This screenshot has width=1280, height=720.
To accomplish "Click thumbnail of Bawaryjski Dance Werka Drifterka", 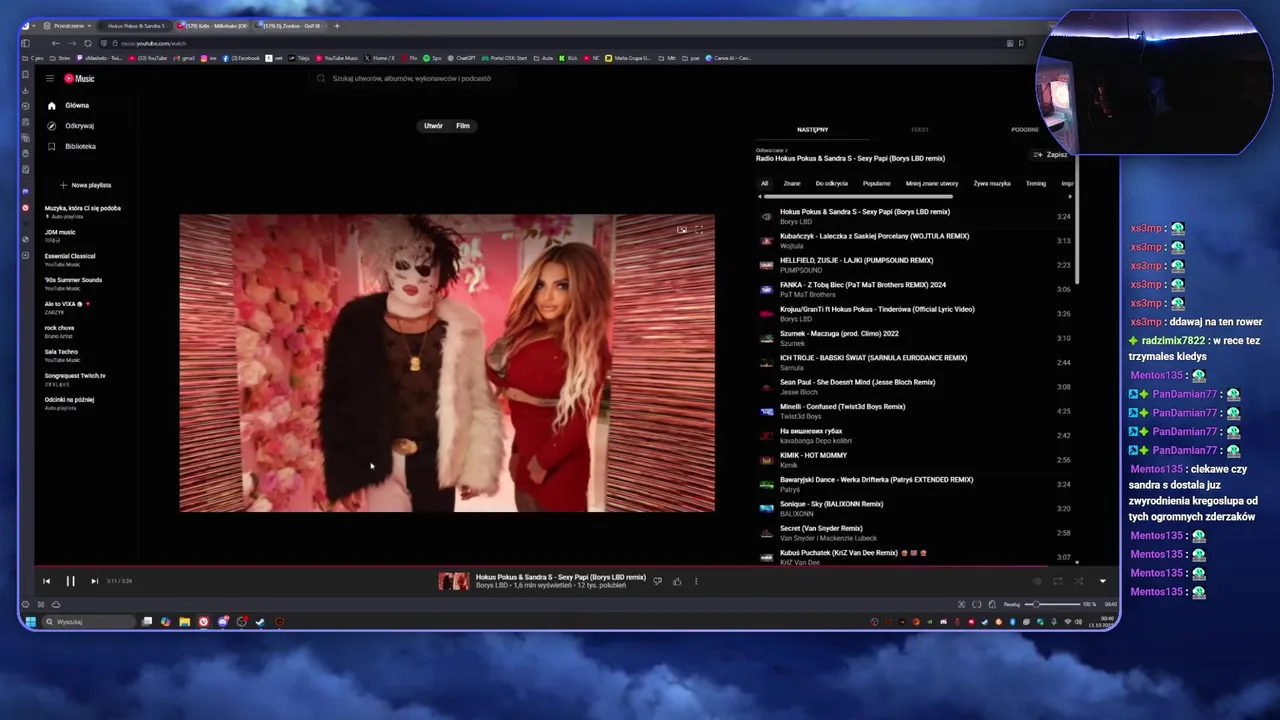I will click(x=766, y=484).
